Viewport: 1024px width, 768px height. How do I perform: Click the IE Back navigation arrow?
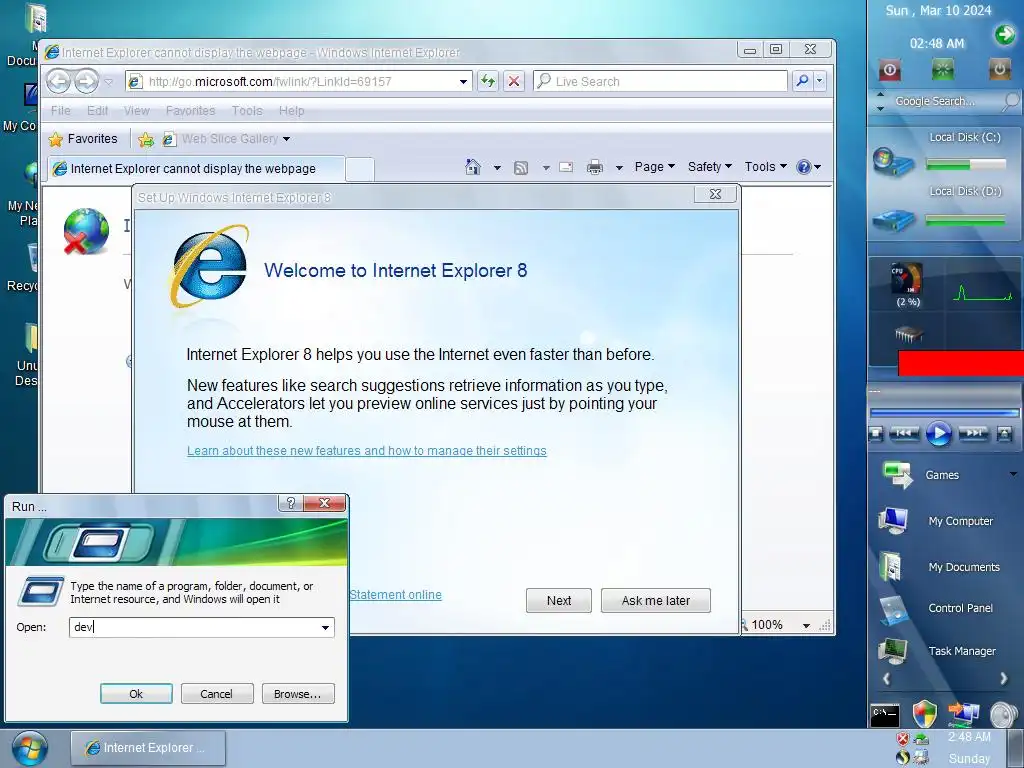coord(59,82)
